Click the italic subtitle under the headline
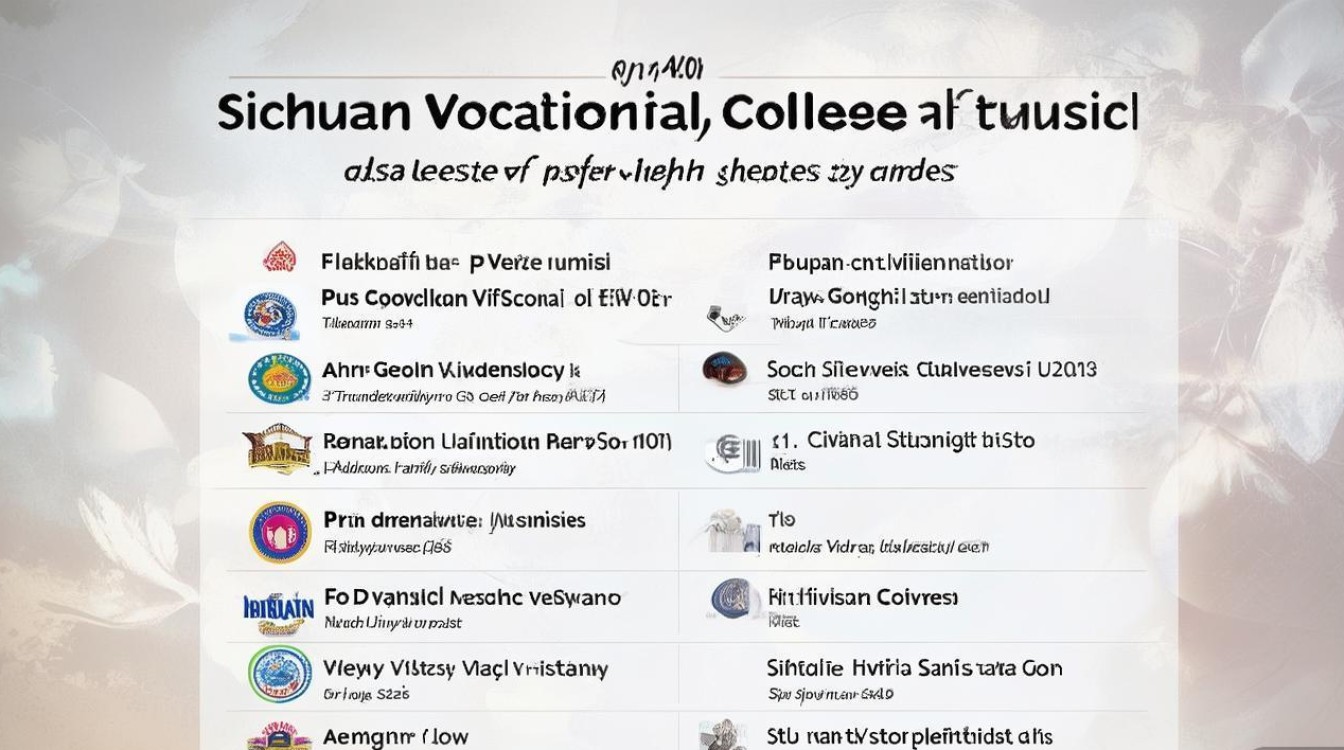1344x750 pixels. (x=649, y=171)
